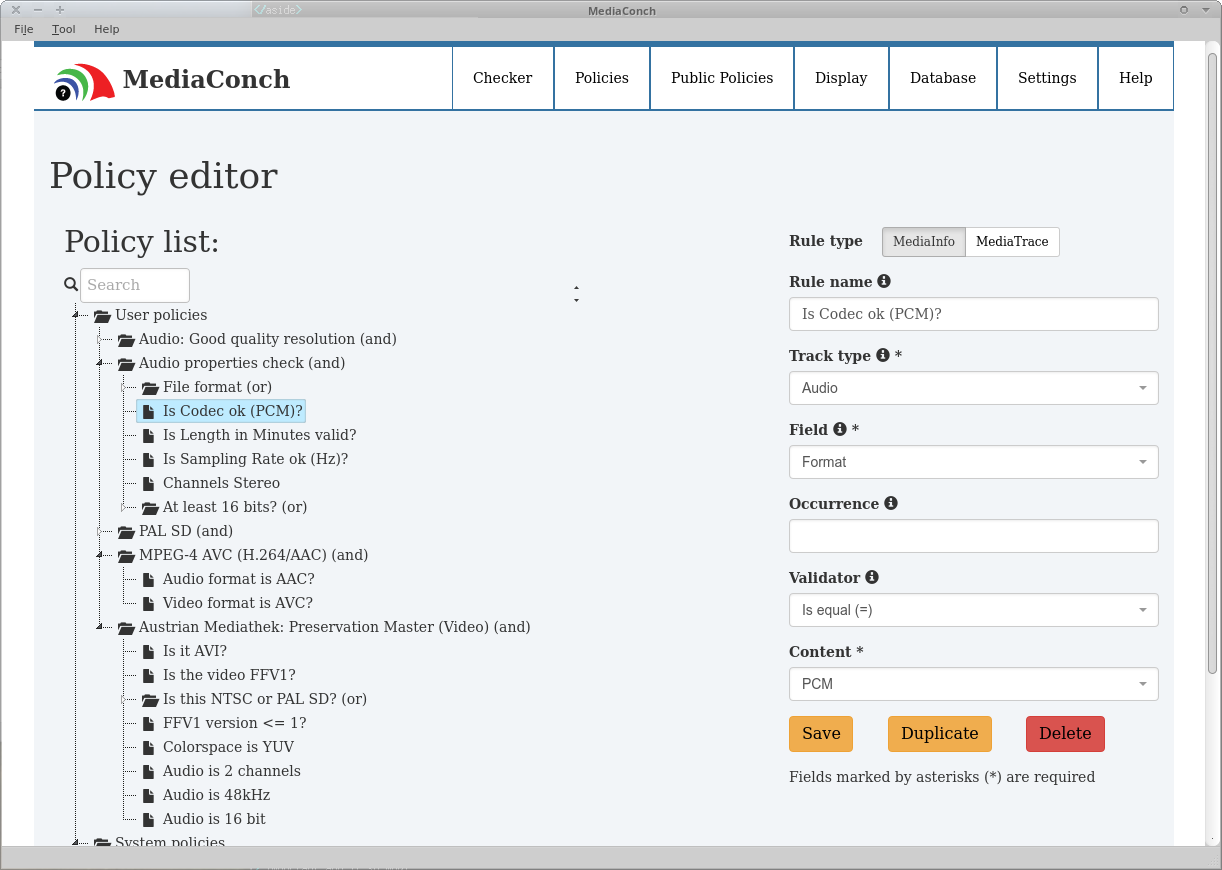1222x870 pixels.
Task: Click the Field info icon
Action: click(840, 430)
